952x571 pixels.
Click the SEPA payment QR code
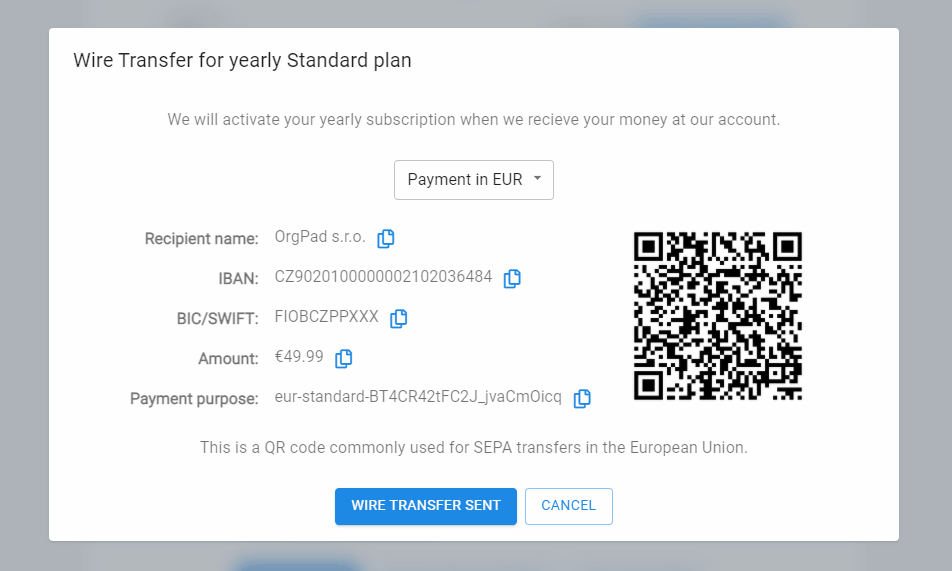pos(718,316)
